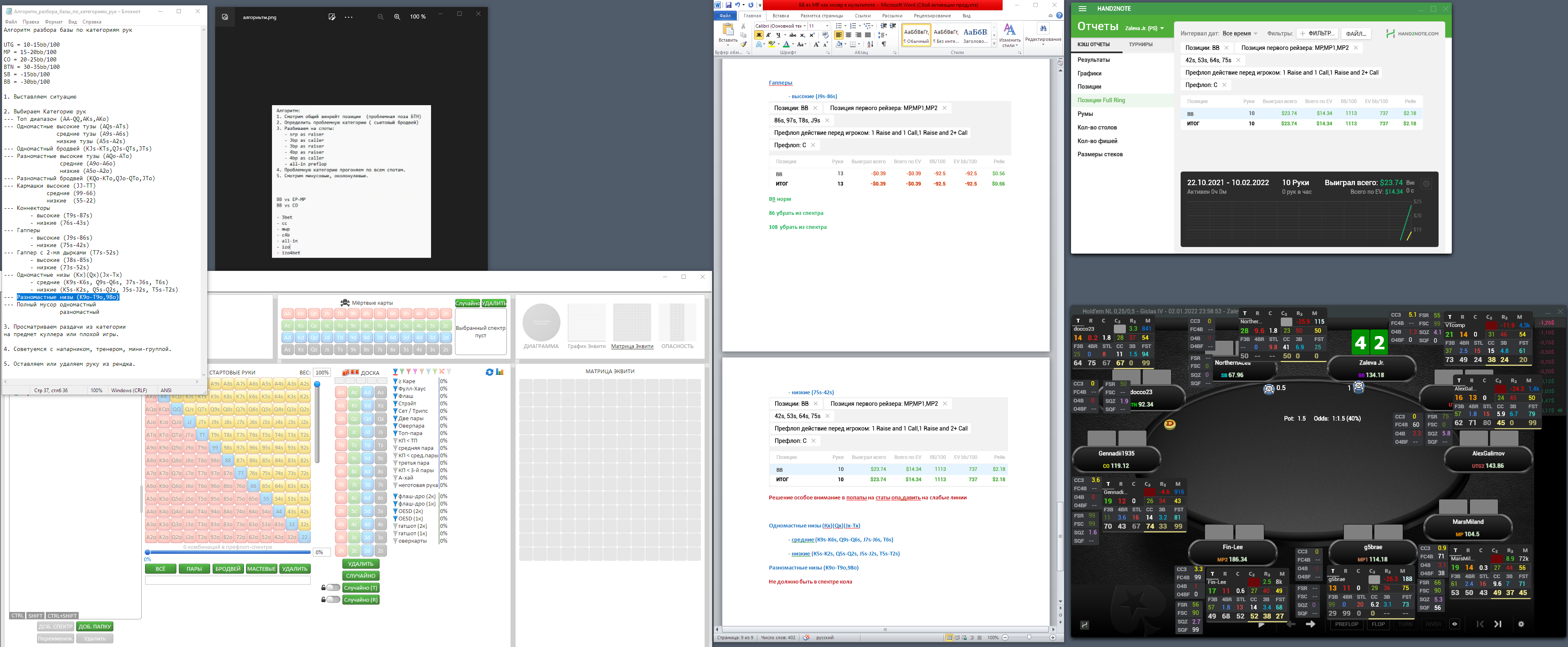Open Справка menu in Notepad

pos(92,22)
